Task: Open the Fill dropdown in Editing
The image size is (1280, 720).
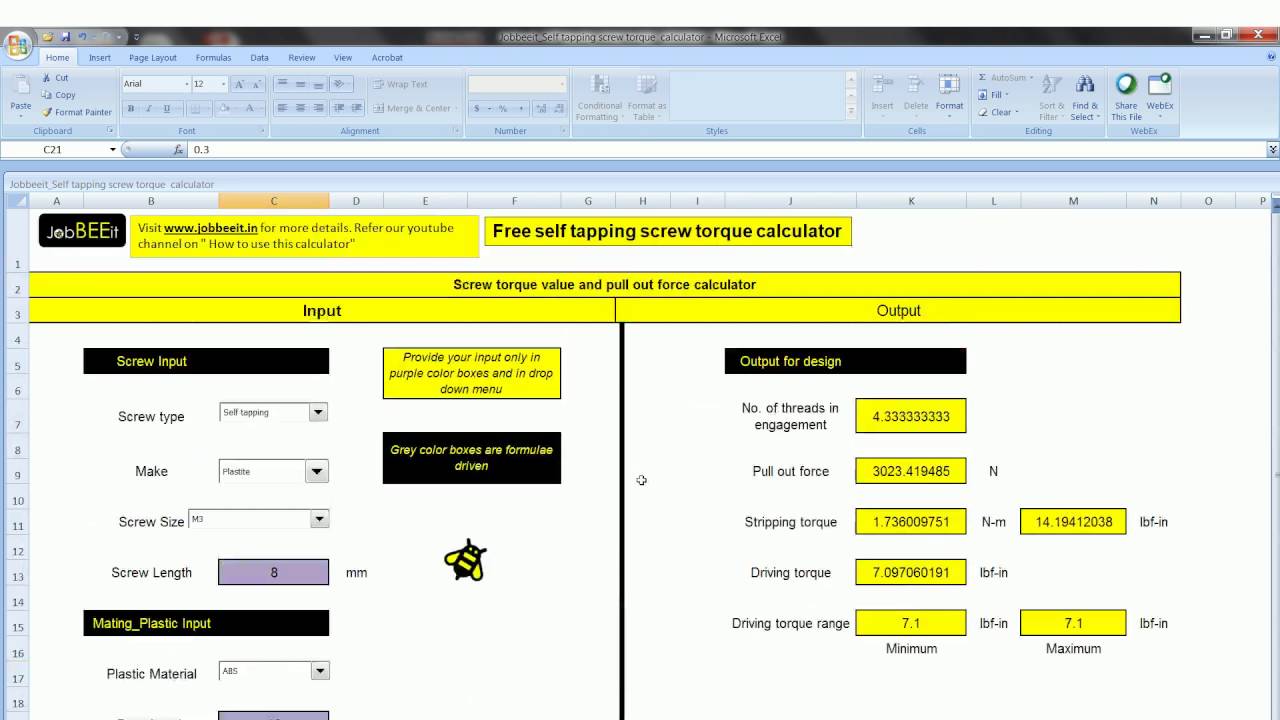Action: click(994, 95)
